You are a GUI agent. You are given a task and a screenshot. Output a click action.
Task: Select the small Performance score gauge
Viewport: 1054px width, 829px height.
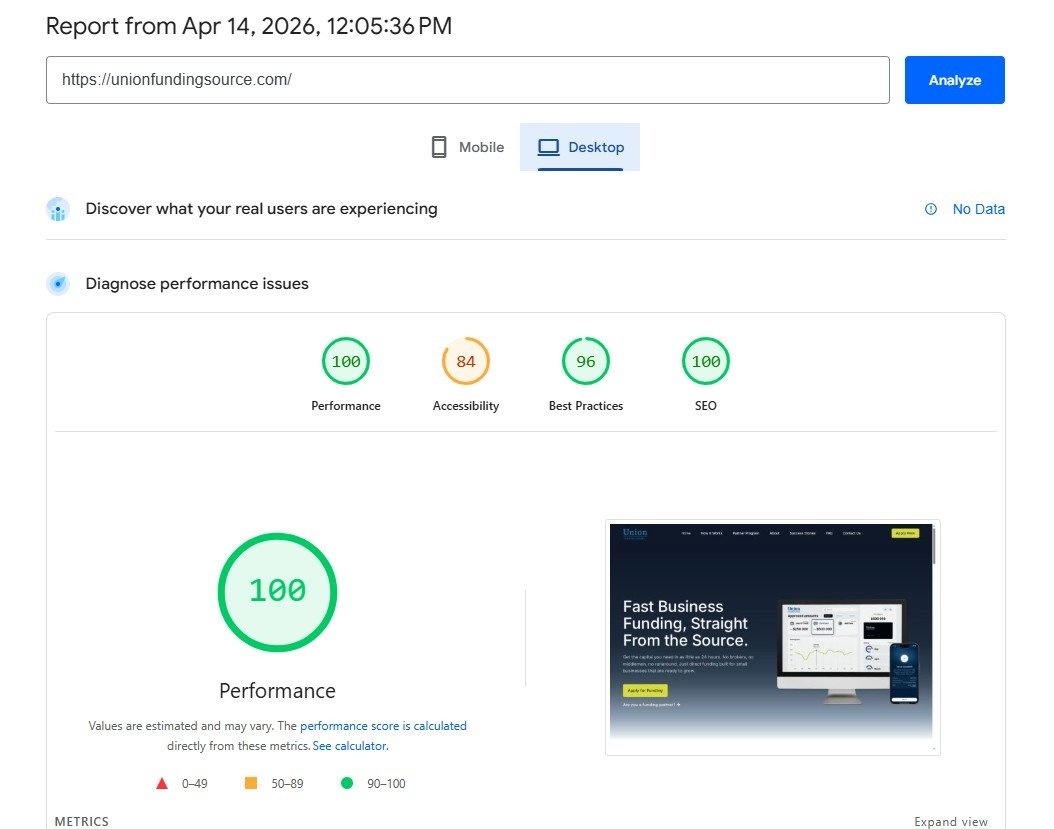[x=346, y=362]
